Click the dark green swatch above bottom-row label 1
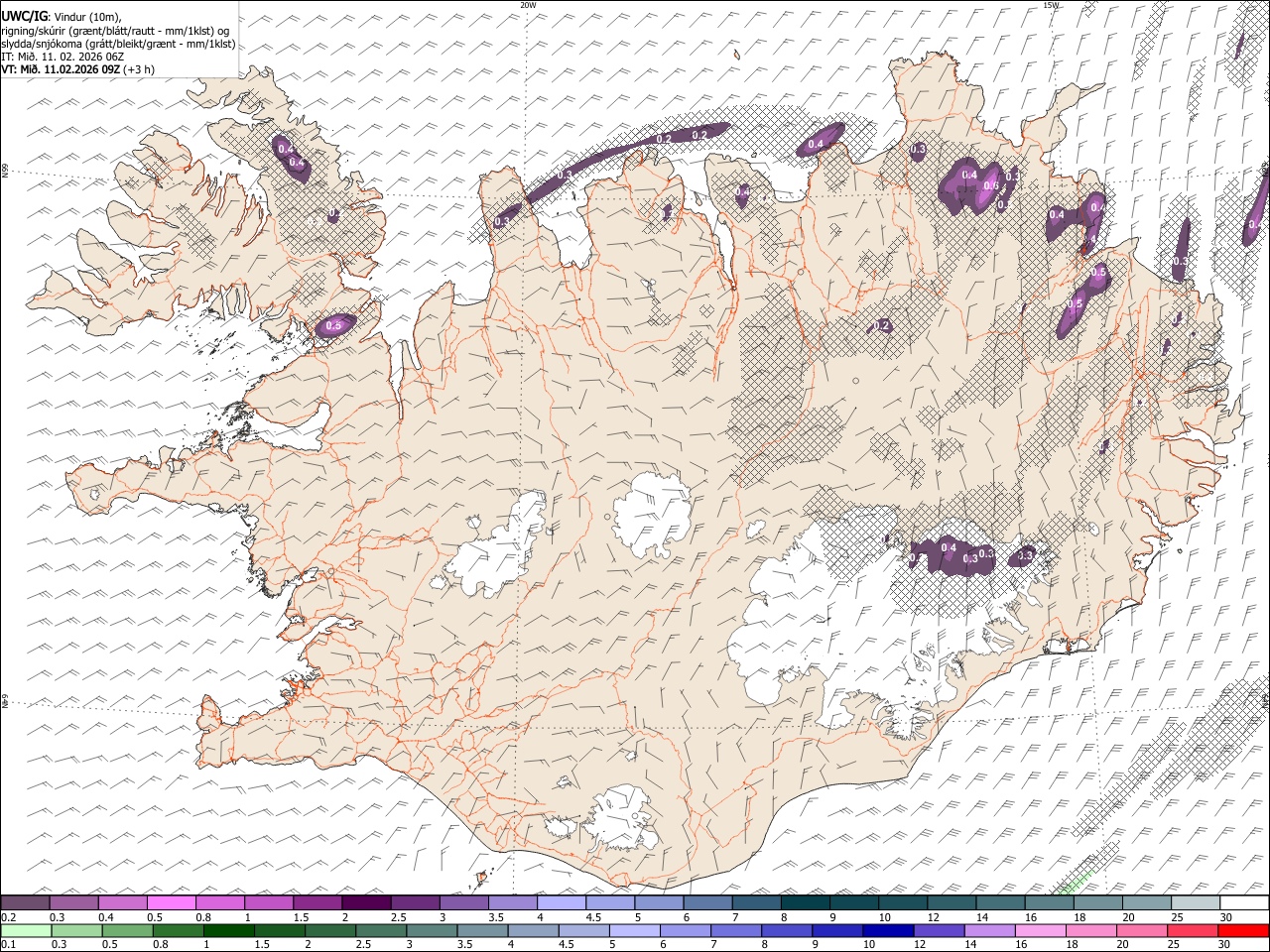 point(228,930)
